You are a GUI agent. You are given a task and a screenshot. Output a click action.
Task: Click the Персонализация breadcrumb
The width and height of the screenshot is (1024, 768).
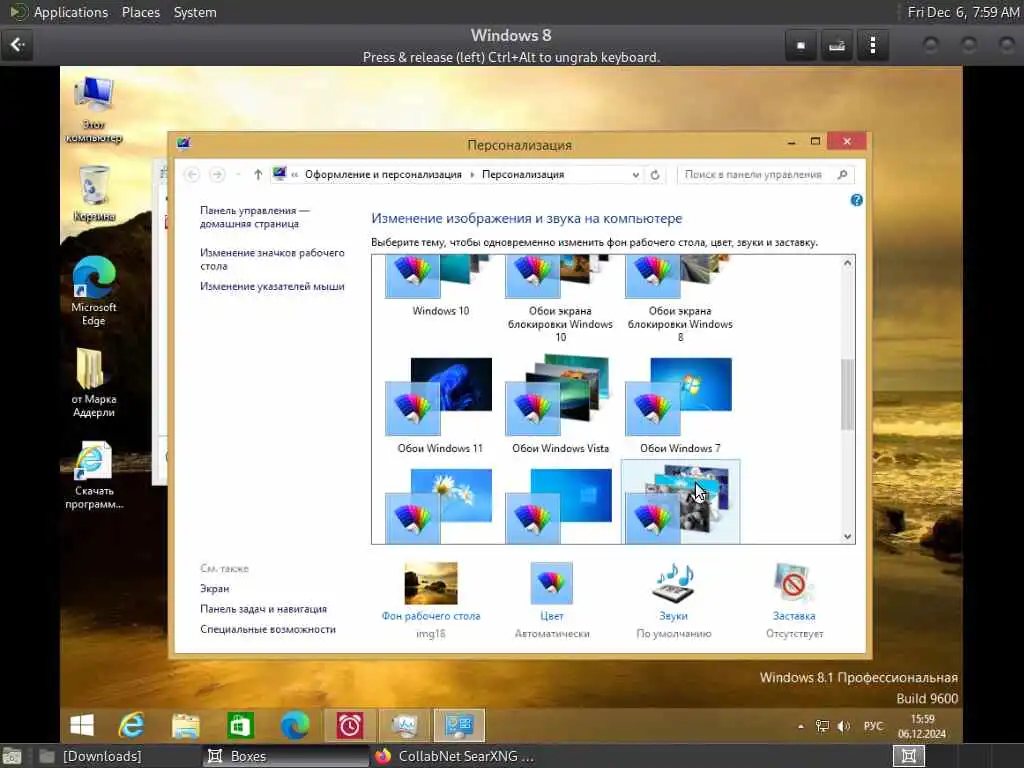point(523,174)
